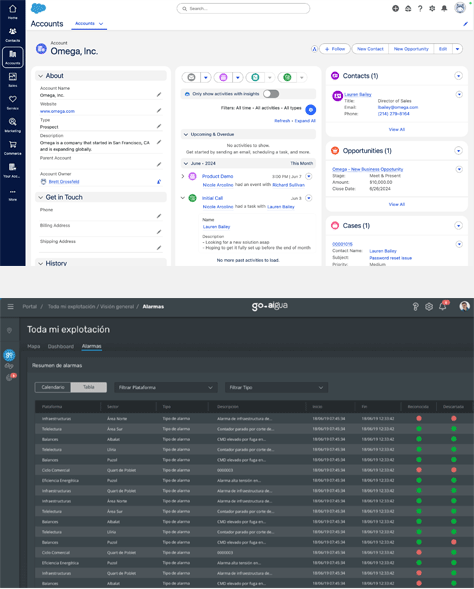Collapse the Get in Touch section
This screenshot has height=589, width=474.
[x=41, y=197]
